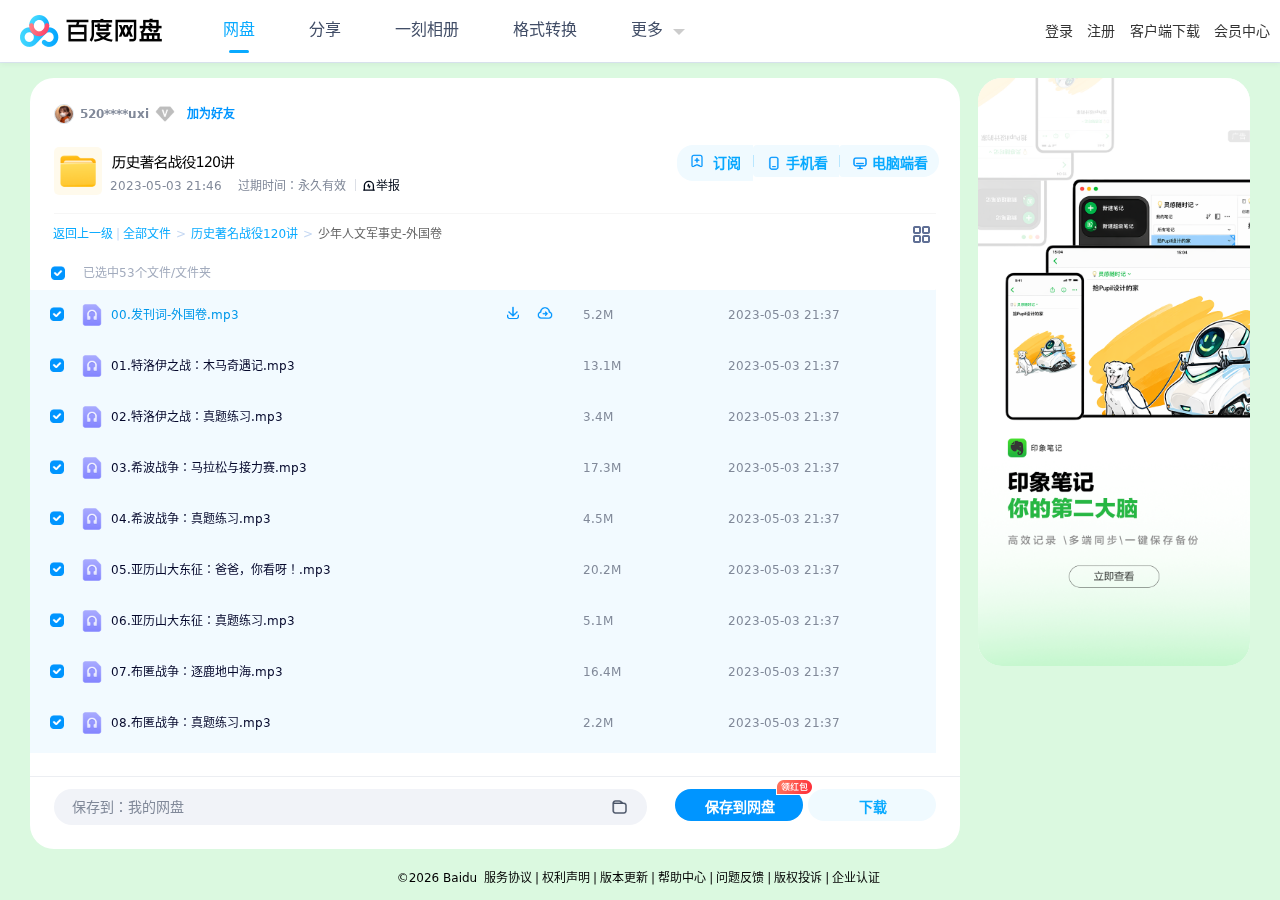Open file 00.发刊词-外国卷.mp3
The image size is (1280, 900).
175,314
